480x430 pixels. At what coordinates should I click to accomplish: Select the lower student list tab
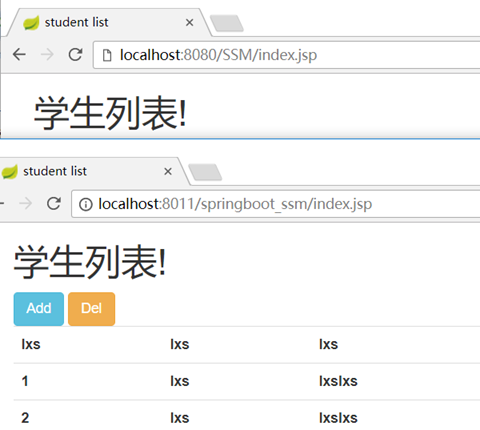tap(90, 171)
